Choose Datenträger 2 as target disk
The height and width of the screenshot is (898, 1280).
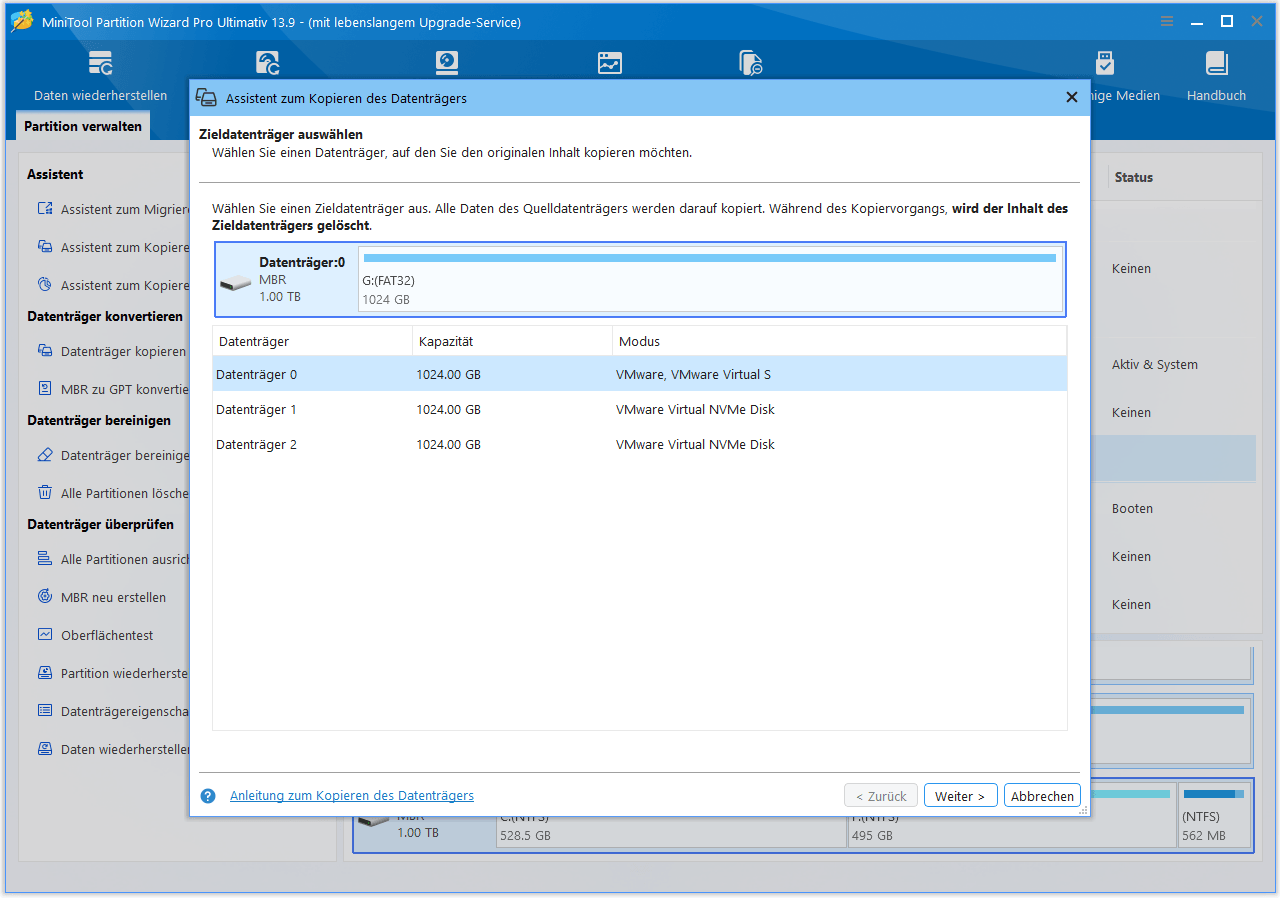[640, 444]
